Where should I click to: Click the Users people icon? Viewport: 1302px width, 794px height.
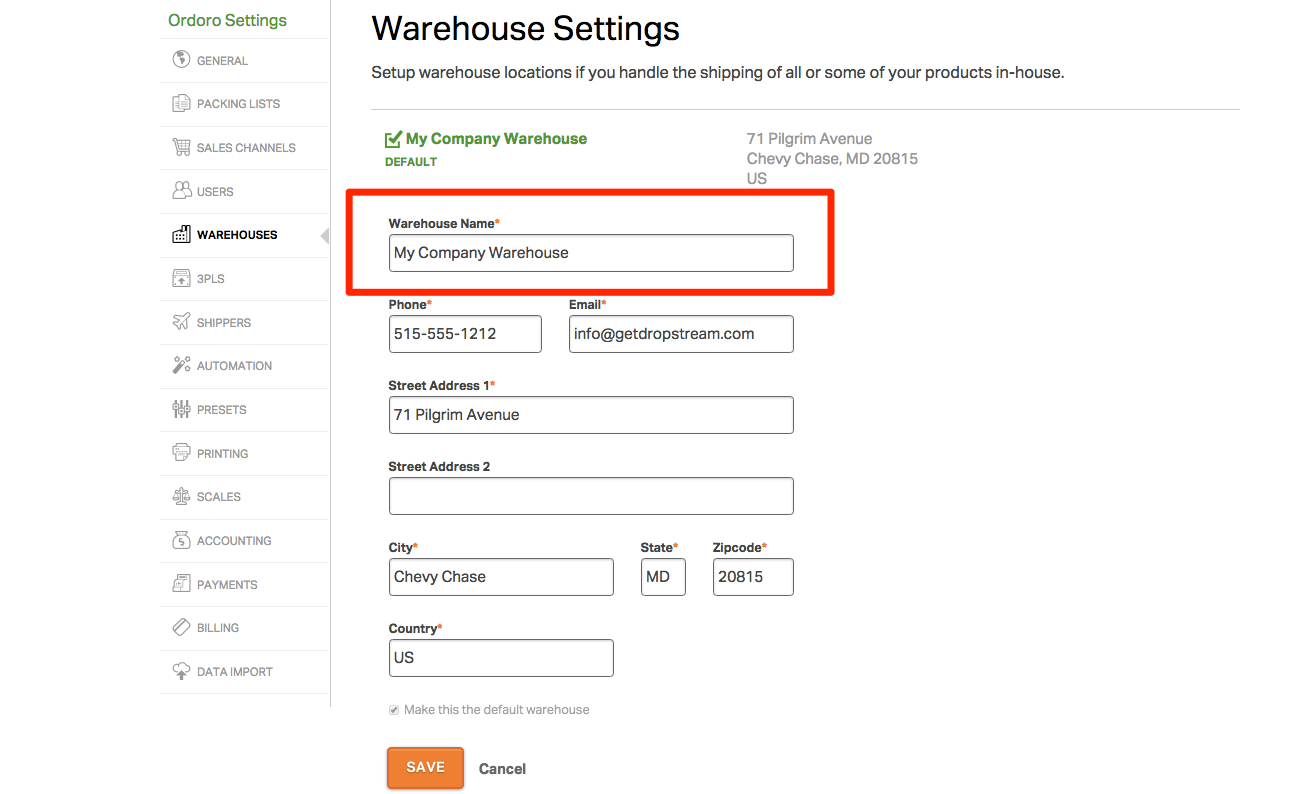click(x=181, y=190)
